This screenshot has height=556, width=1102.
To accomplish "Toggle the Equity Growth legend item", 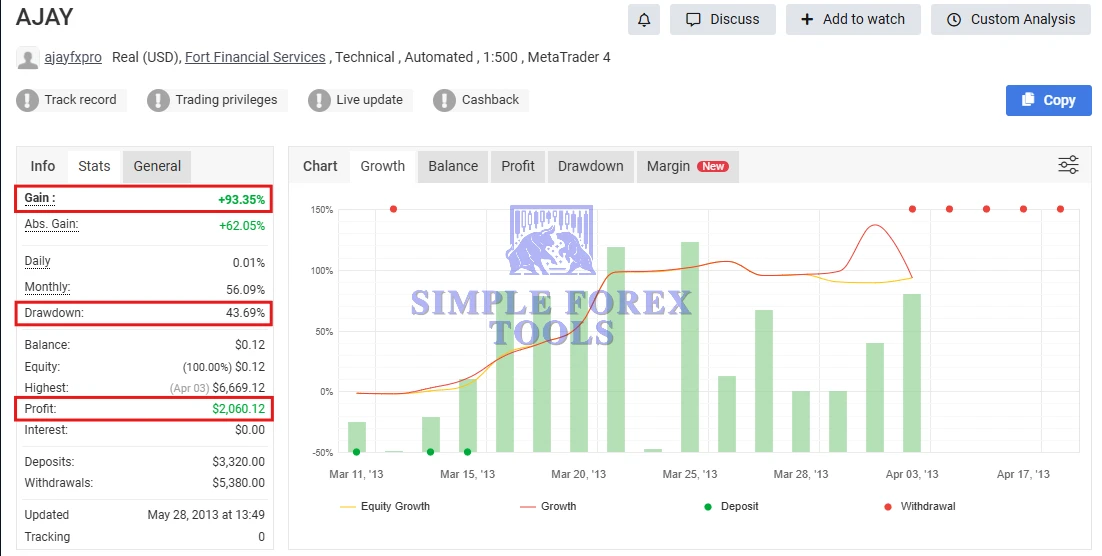I will coord(385,506).
